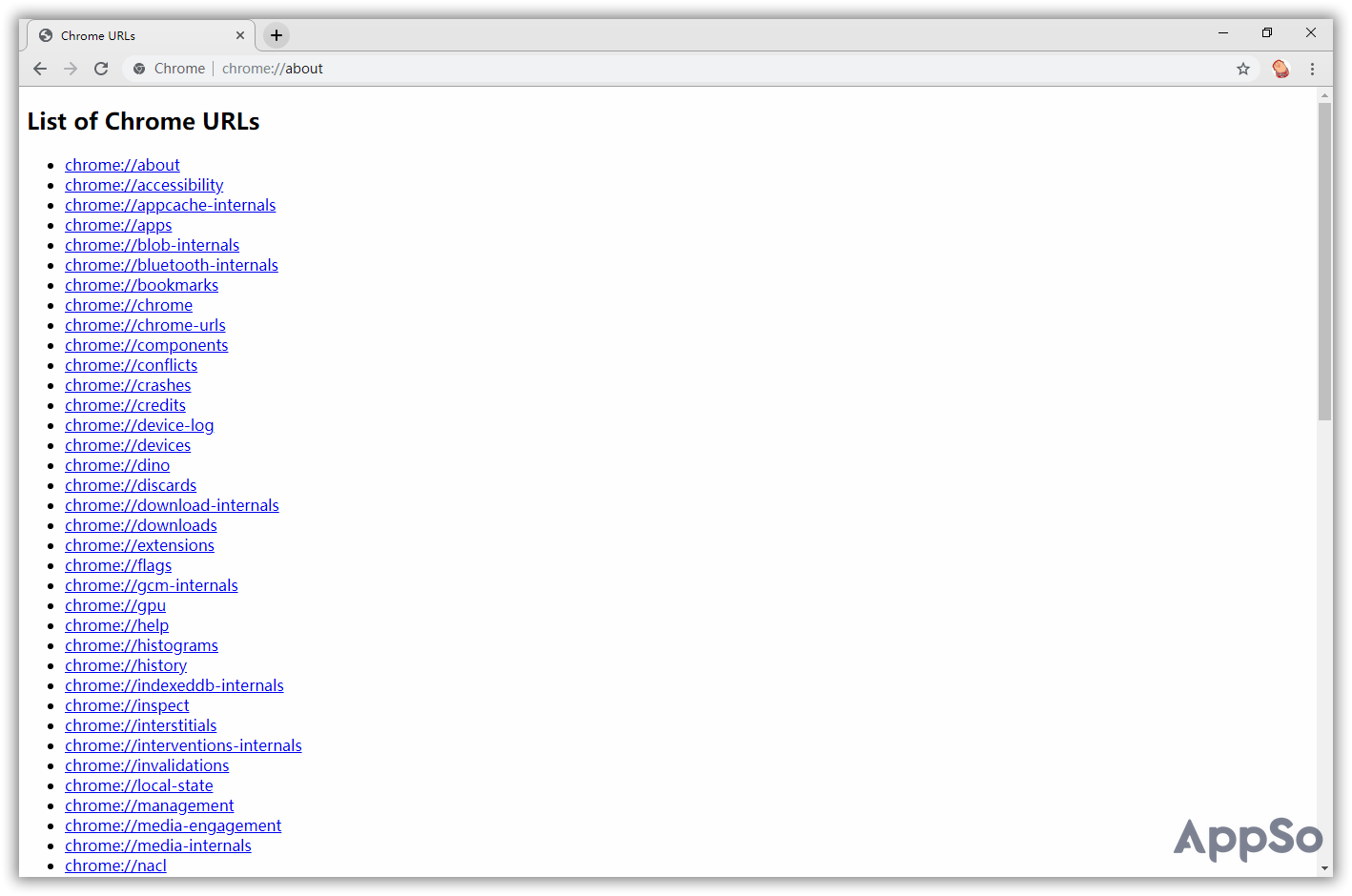Open the chrome://extensions link
1352x896 pixels.
[139, 545]
